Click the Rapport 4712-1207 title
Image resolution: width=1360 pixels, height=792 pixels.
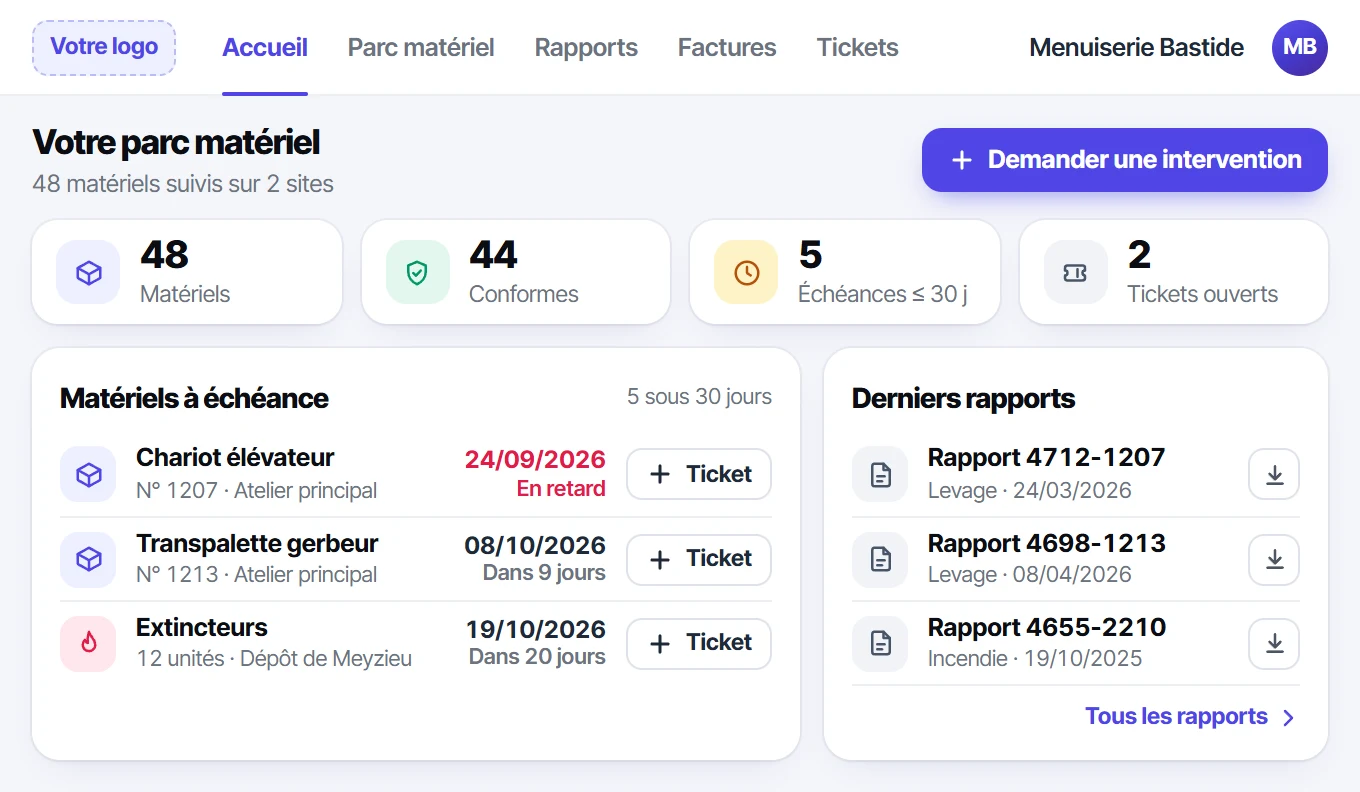pos(1046,458)
